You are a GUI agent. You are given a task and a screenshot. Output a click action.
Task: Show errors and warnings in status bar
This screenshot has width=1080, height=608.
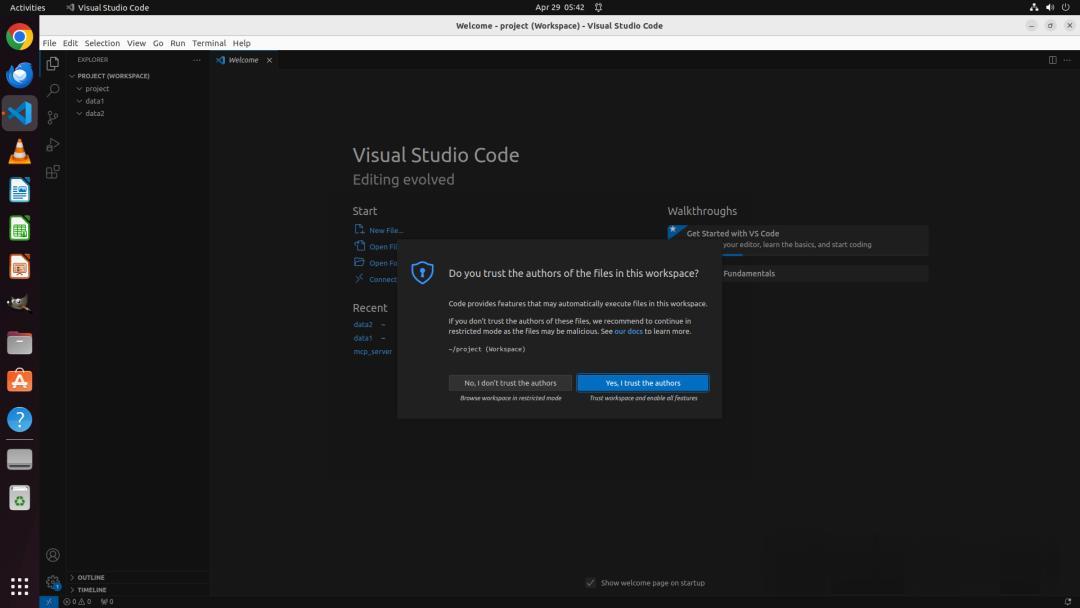click(x=77, y=602)
